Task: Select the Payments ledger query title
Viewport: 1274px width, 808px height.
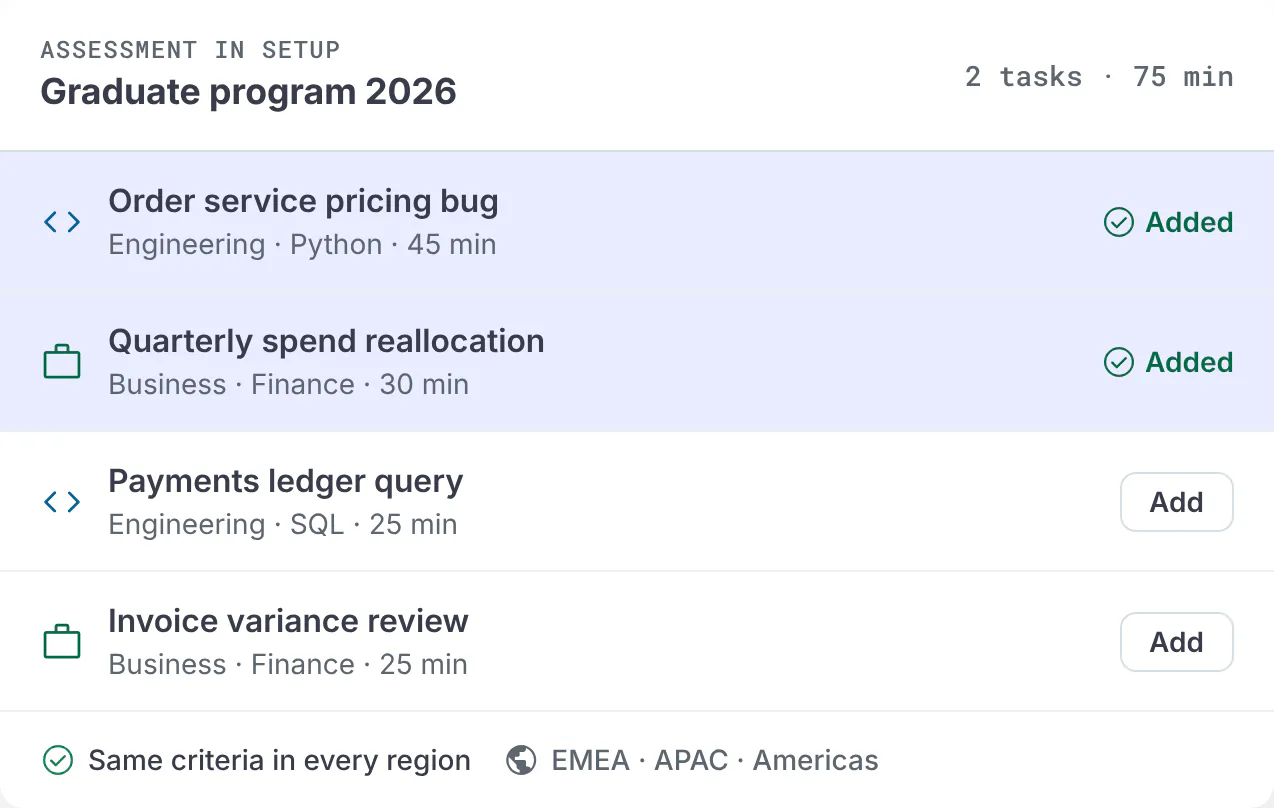Action: (286, 481)
